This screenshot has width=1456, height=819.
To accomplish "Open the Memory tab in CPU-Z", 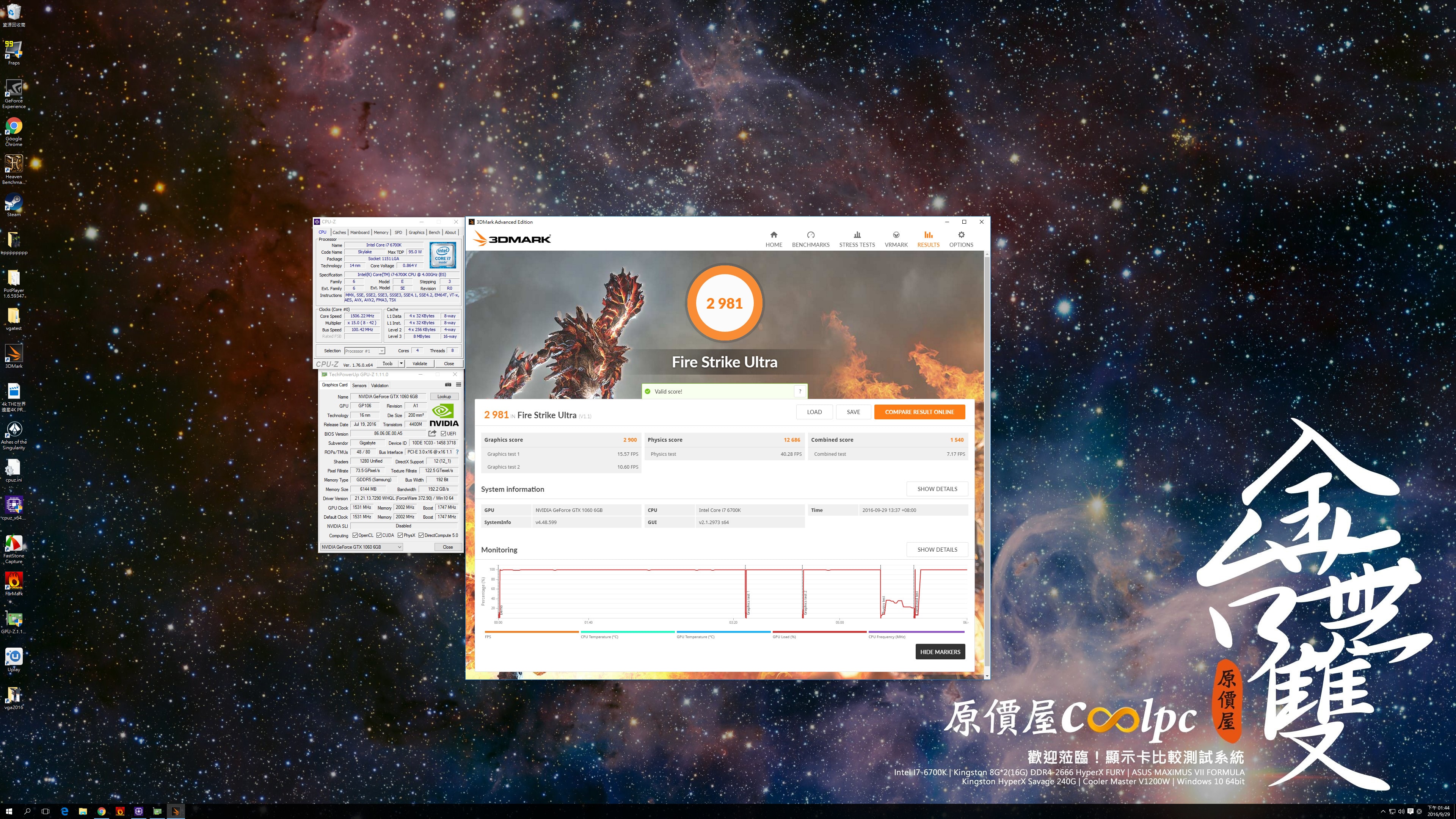I will 381,232.
